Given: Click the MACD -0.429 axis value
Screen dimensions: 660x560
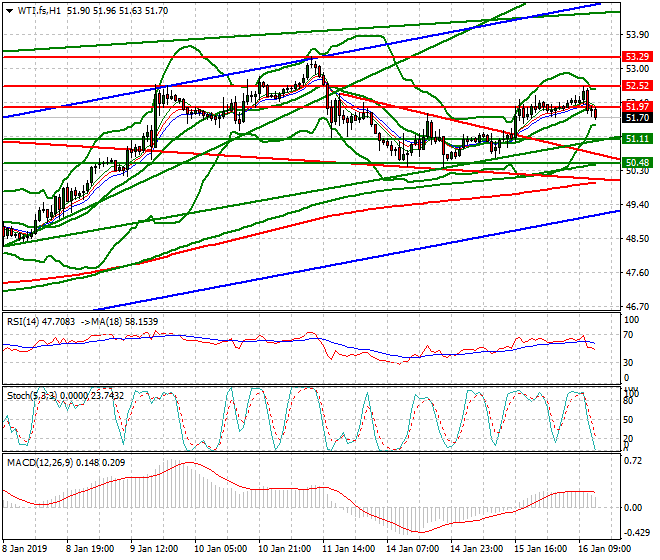Looking at the screenshot, I should 636,533.
